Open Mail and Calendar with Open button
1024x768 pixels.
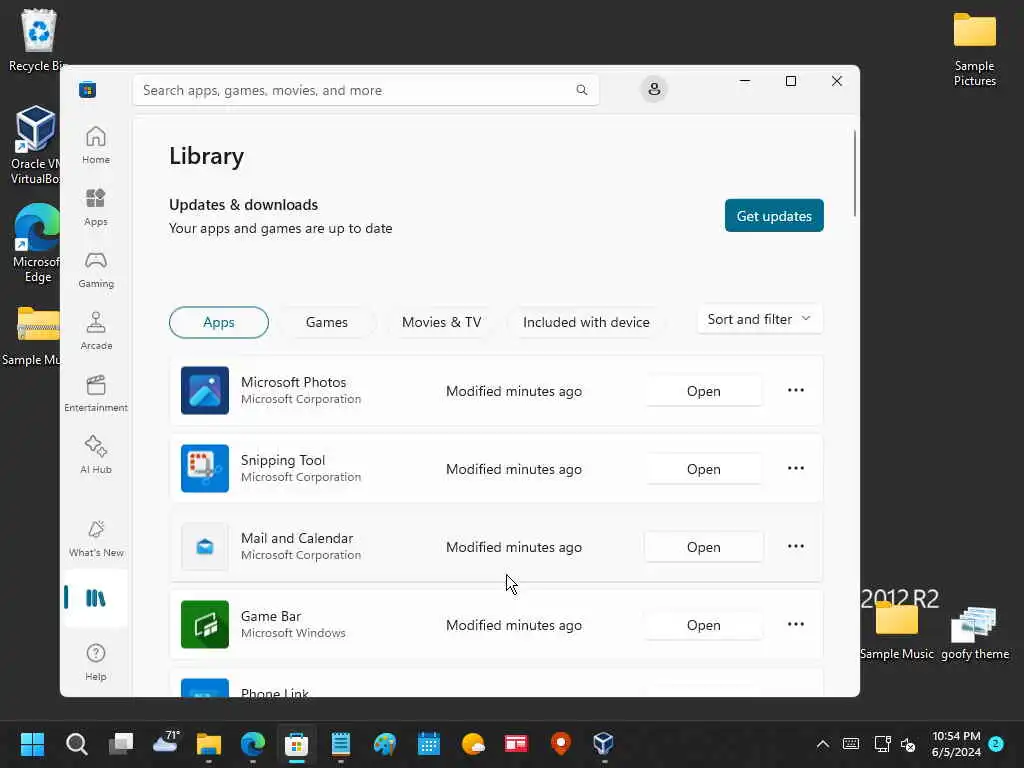703,547
